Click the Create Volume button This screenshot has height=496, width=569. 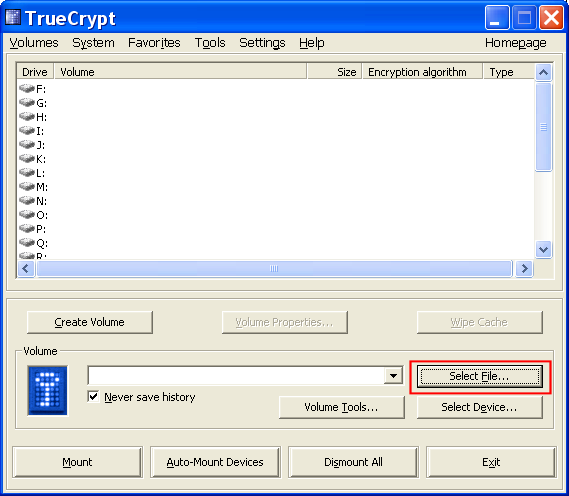[x=90, y=322]
